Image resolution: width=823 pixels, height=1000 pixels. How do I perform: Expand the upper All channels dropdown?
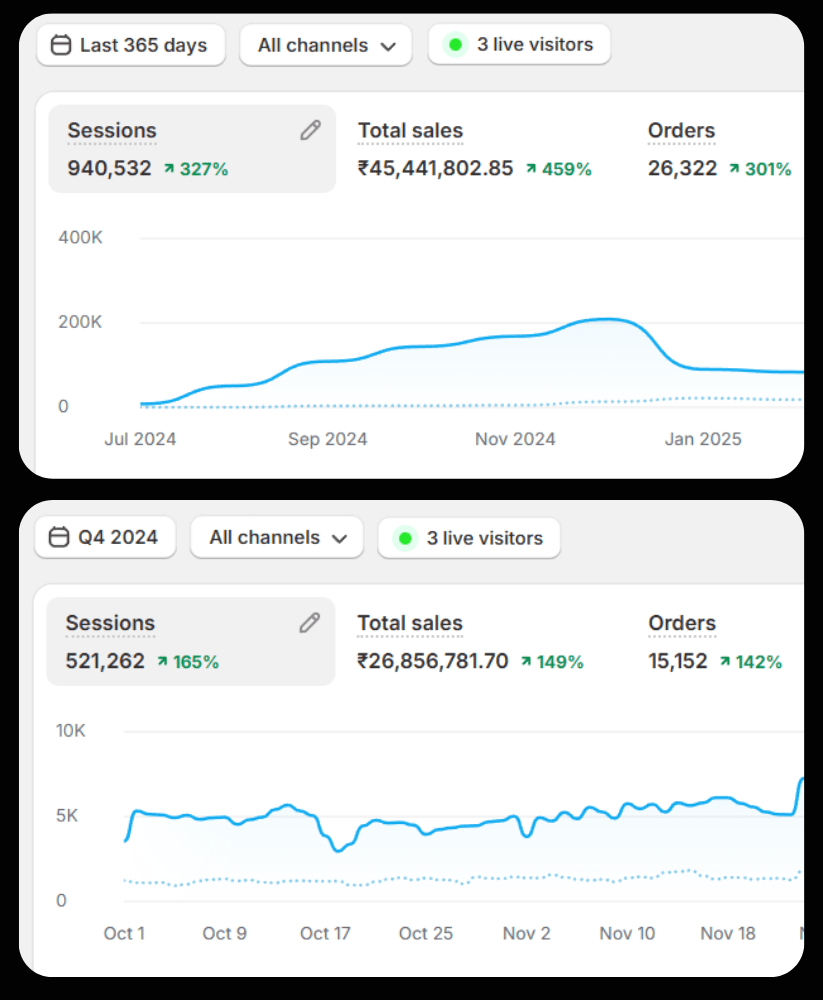pos(326,45)
